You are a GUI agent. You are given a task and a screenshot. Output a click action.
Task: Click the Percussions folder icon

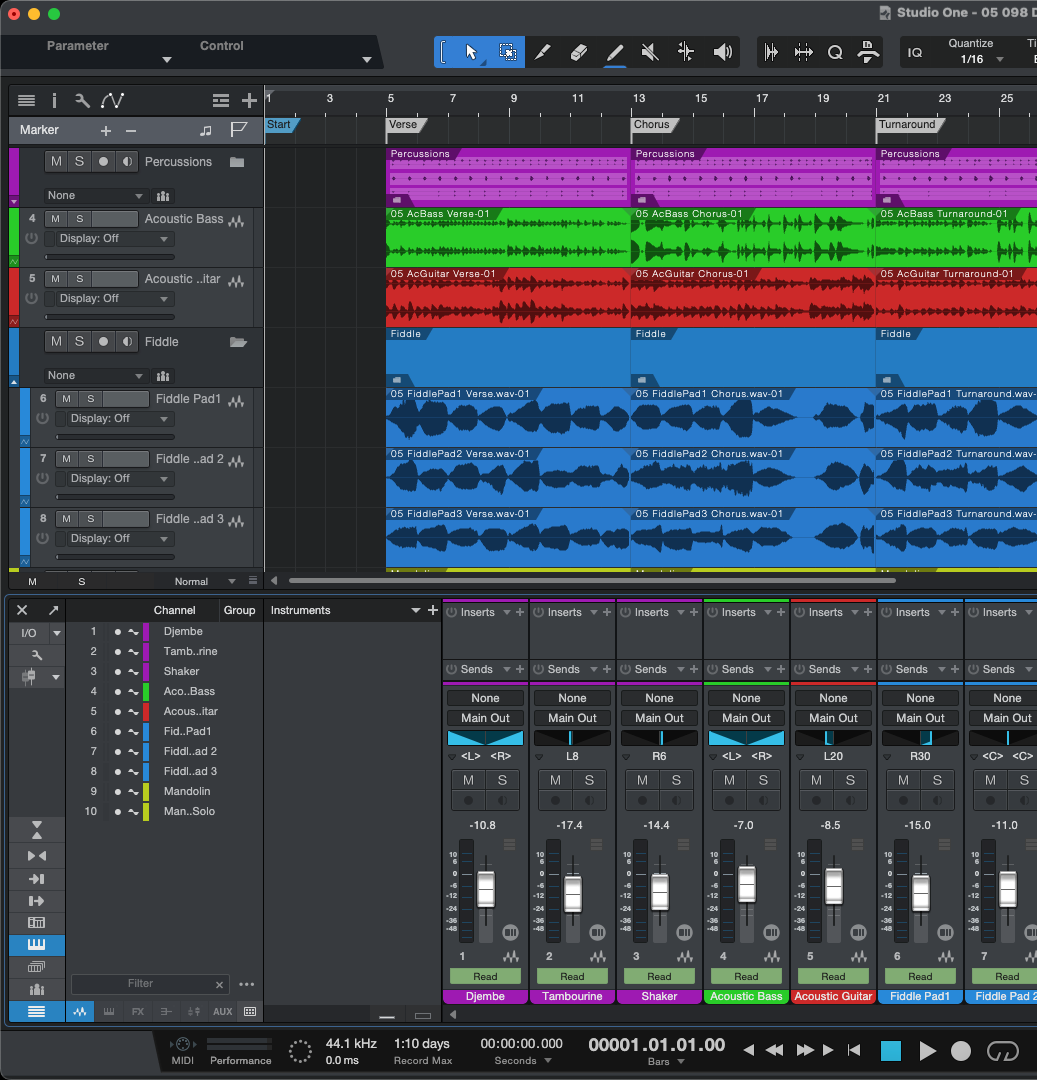(237, 162)
